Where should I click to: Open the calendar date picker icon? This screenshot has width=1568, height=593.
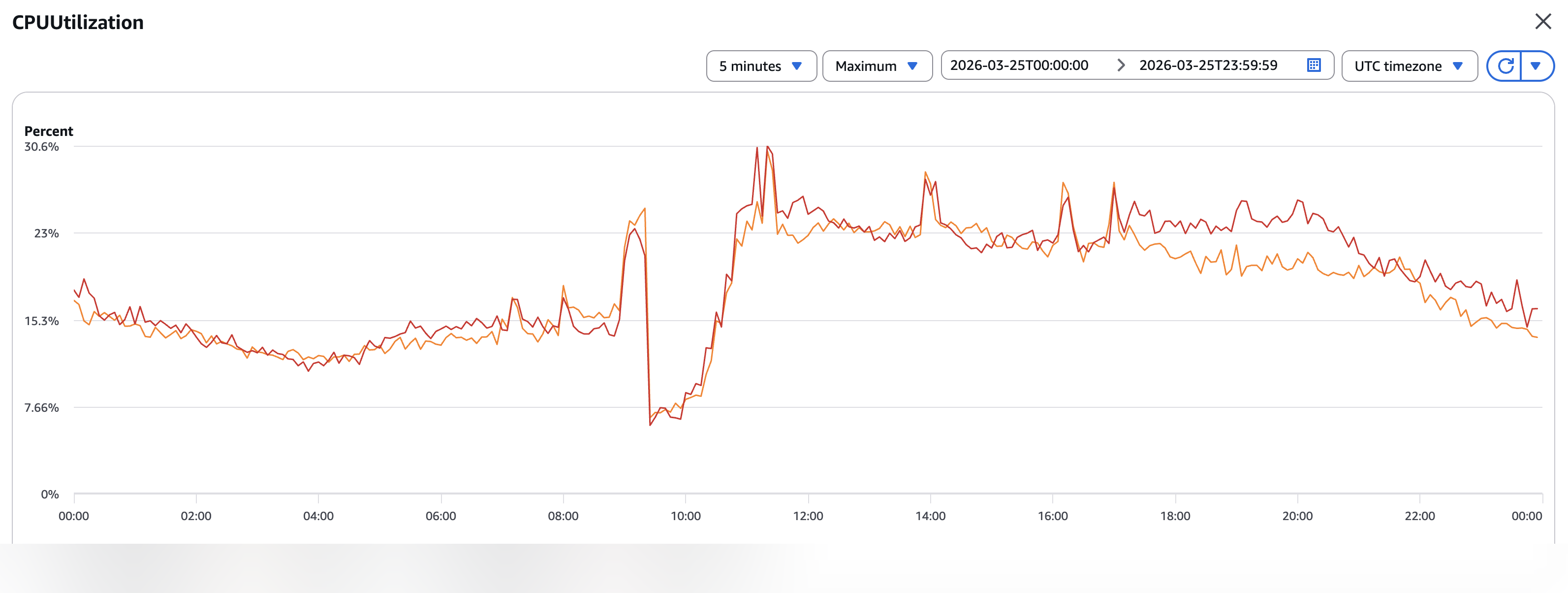1314,65
